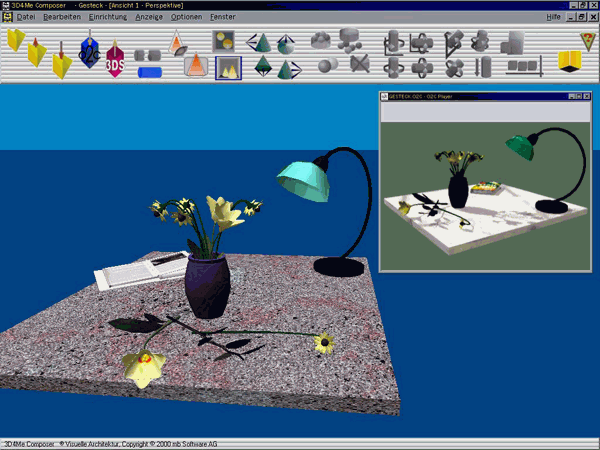Click the help question mark triangle icon

pos(587,41)
